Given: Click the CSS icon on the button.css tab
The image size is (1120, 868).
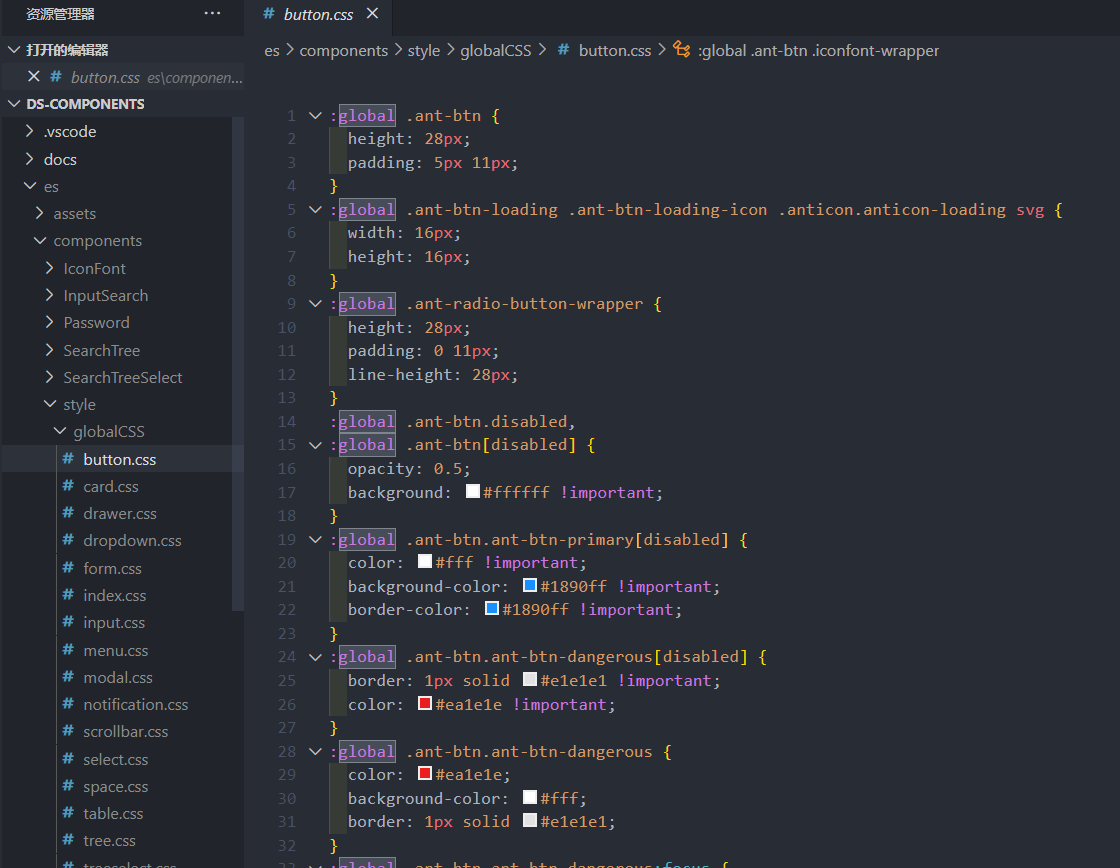Looking at the screenshot, I should tap(268, 14).
